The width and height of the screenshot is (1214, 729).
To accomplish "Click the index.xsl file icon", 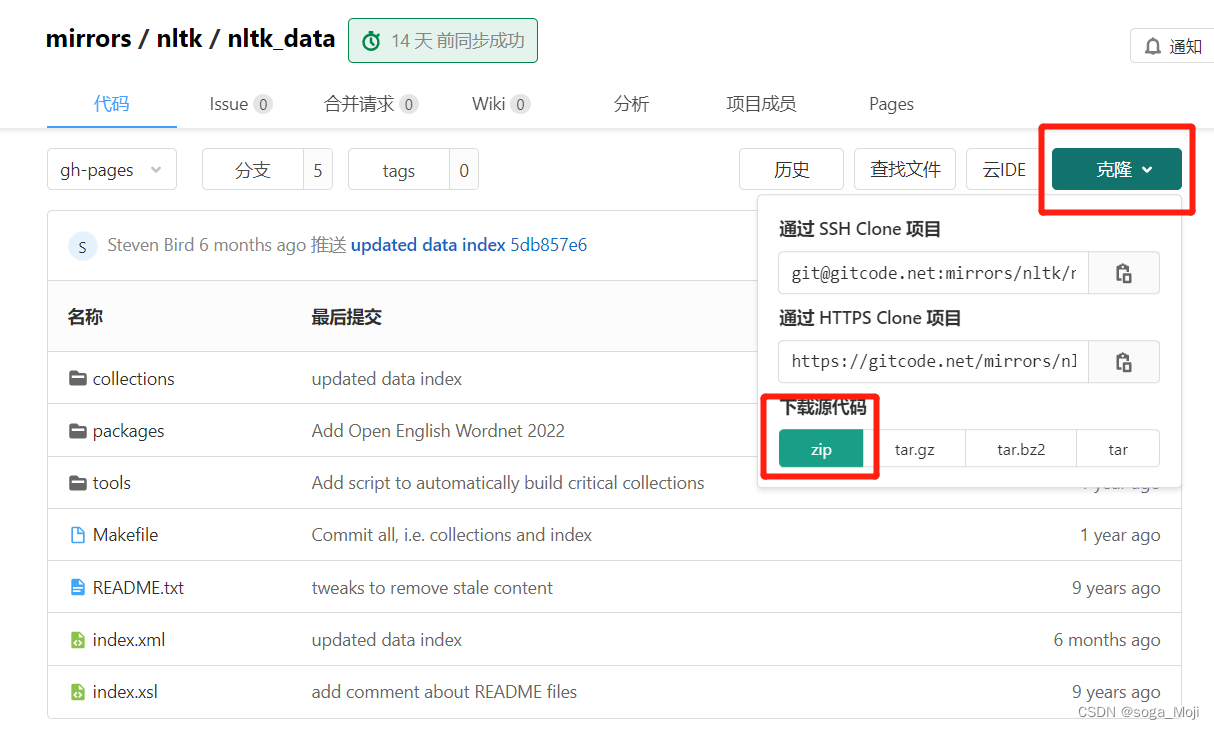I will pyautogui.click(x=78, y=691).
